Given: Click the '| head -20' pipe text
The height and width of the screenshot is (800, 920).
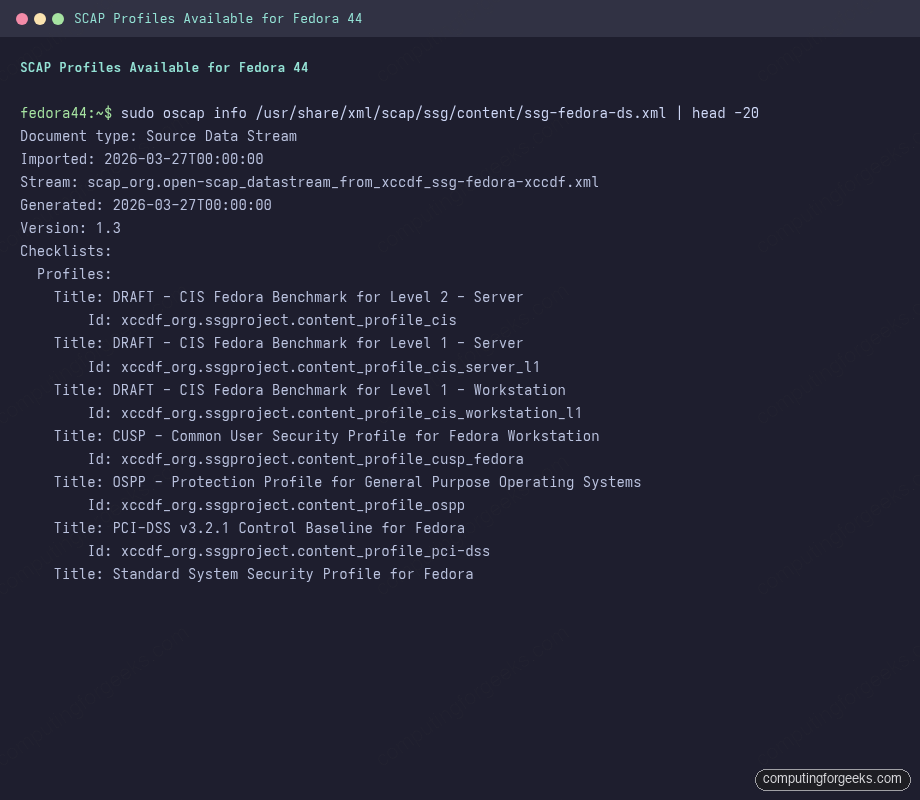Looking at the screenshot, I should tap(717, 113).
